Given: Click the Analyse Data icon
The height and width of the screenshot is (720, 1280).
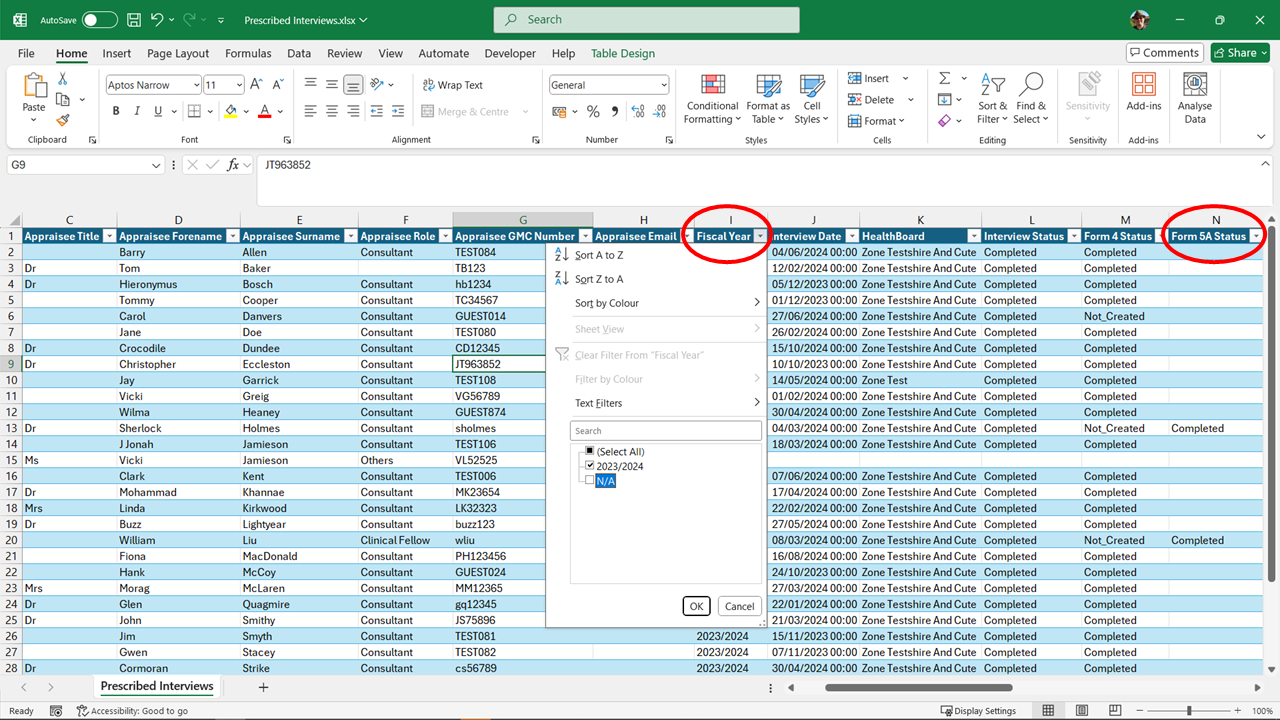Looking at the screenshot, I should [1194, 86].
